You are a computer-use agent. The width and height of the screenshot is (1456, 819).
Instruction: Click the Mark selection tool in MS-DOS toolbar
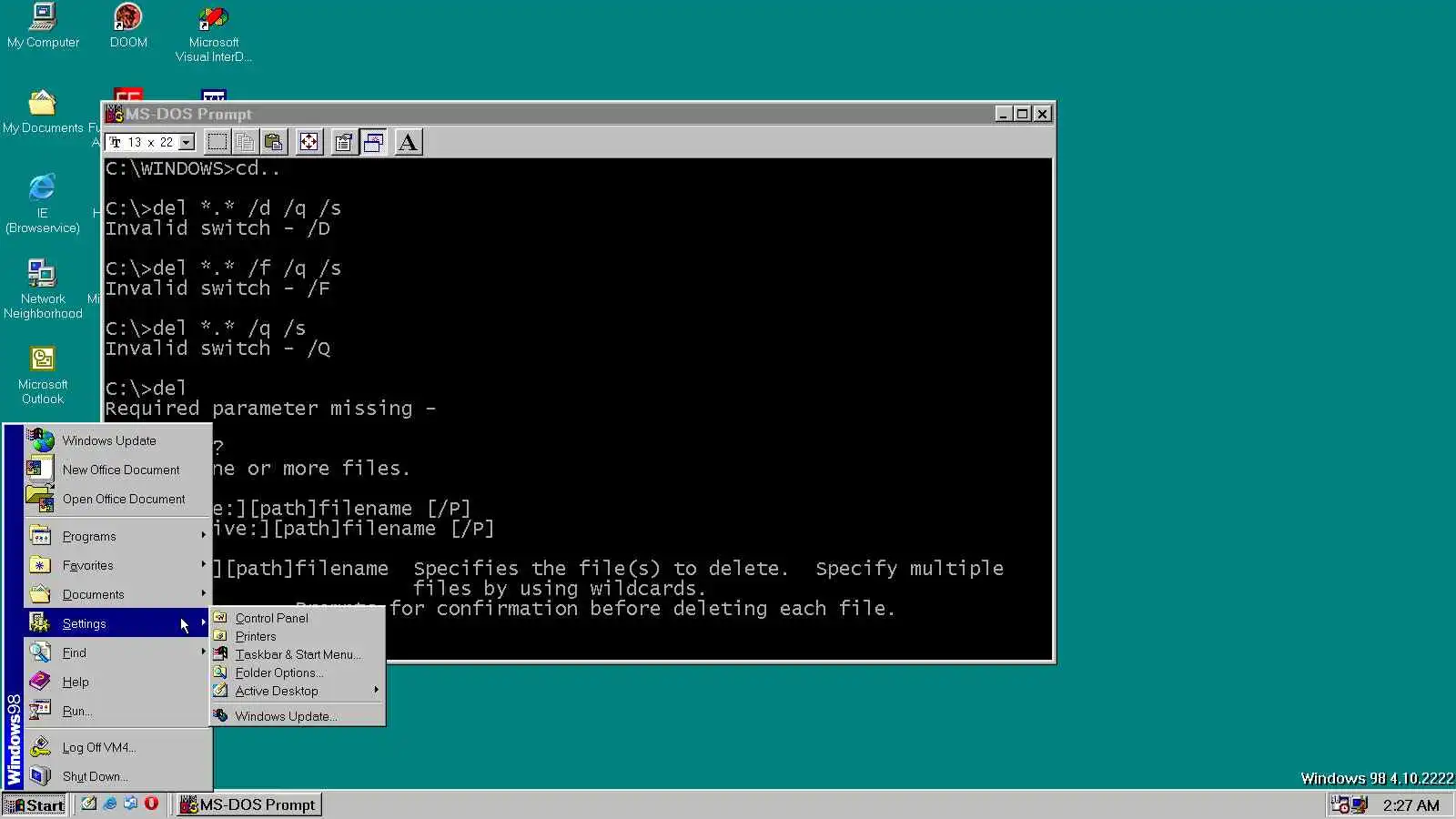pos(217,142)
